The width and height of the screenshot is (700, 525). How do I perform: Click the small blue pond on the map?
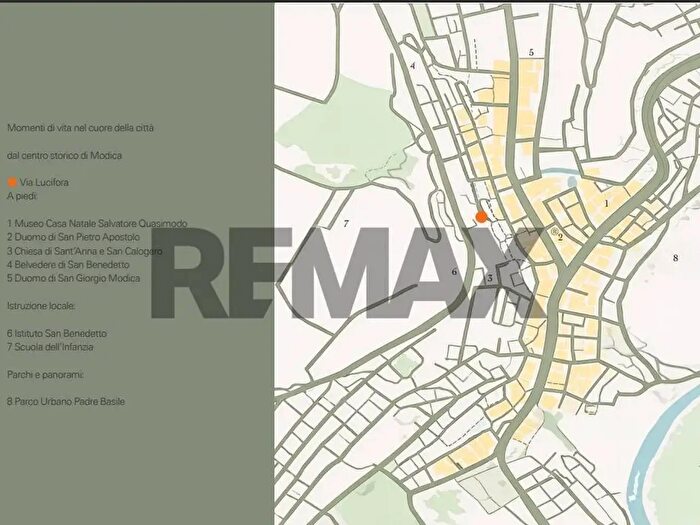(572, 181)
